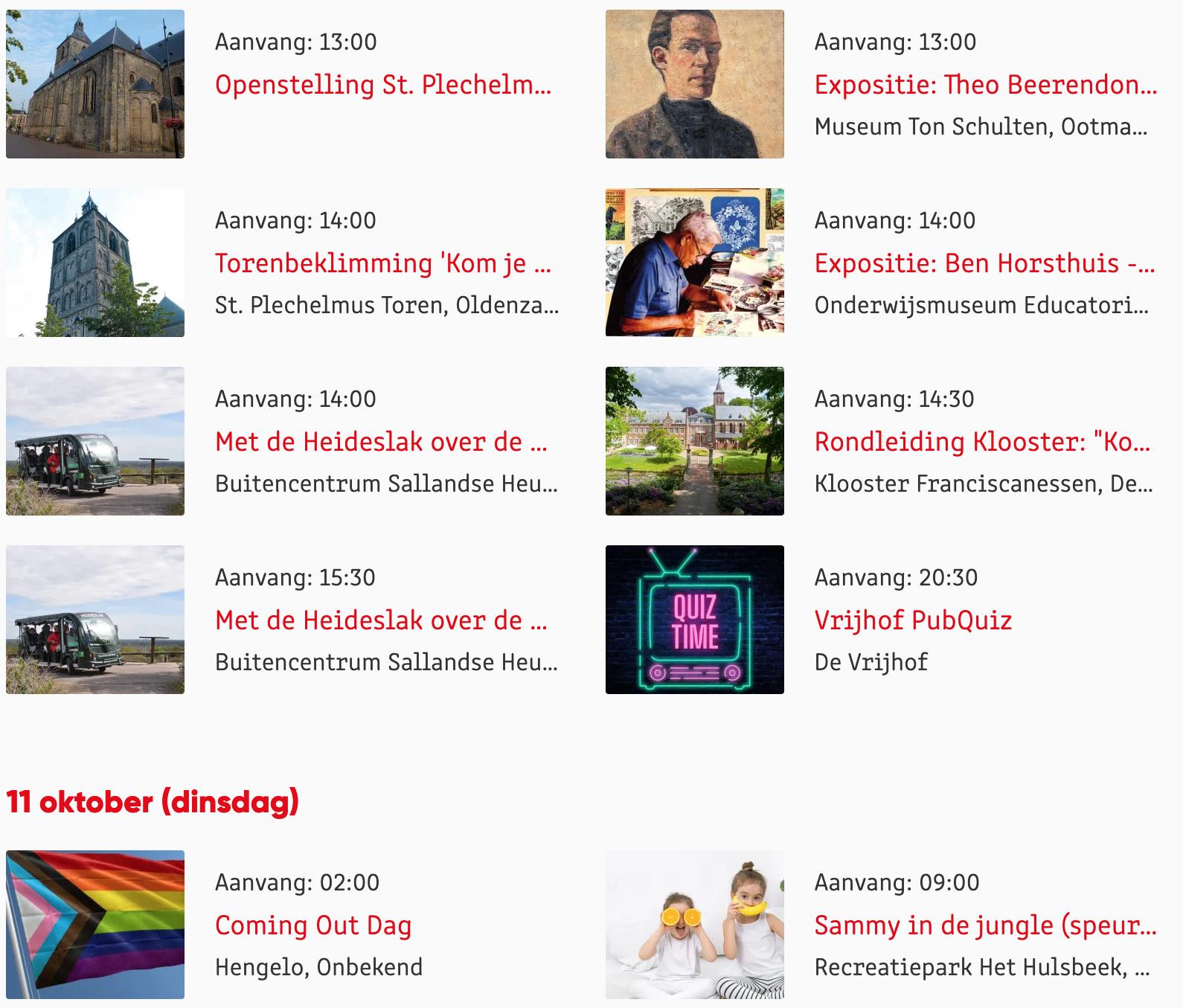Follow the 'Torenbeklimming Kom je' link
The image size is (1183, 1008).
pos(383,263)
